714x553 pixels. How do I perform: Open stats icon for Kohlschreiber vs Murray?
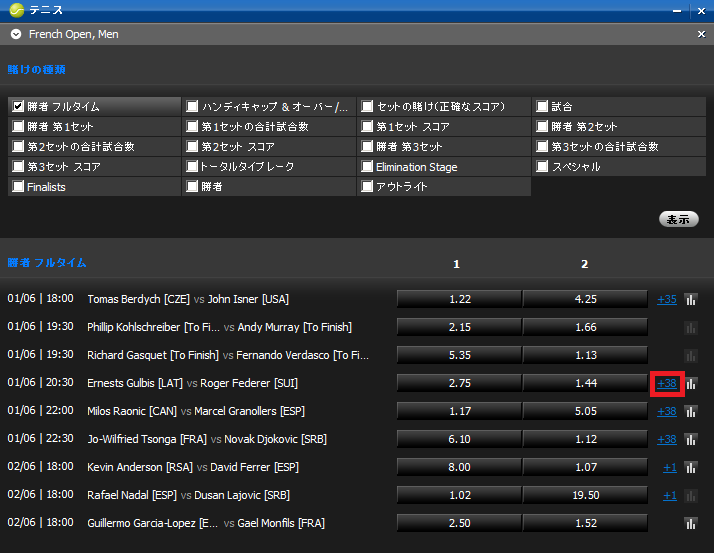point(691,328)
